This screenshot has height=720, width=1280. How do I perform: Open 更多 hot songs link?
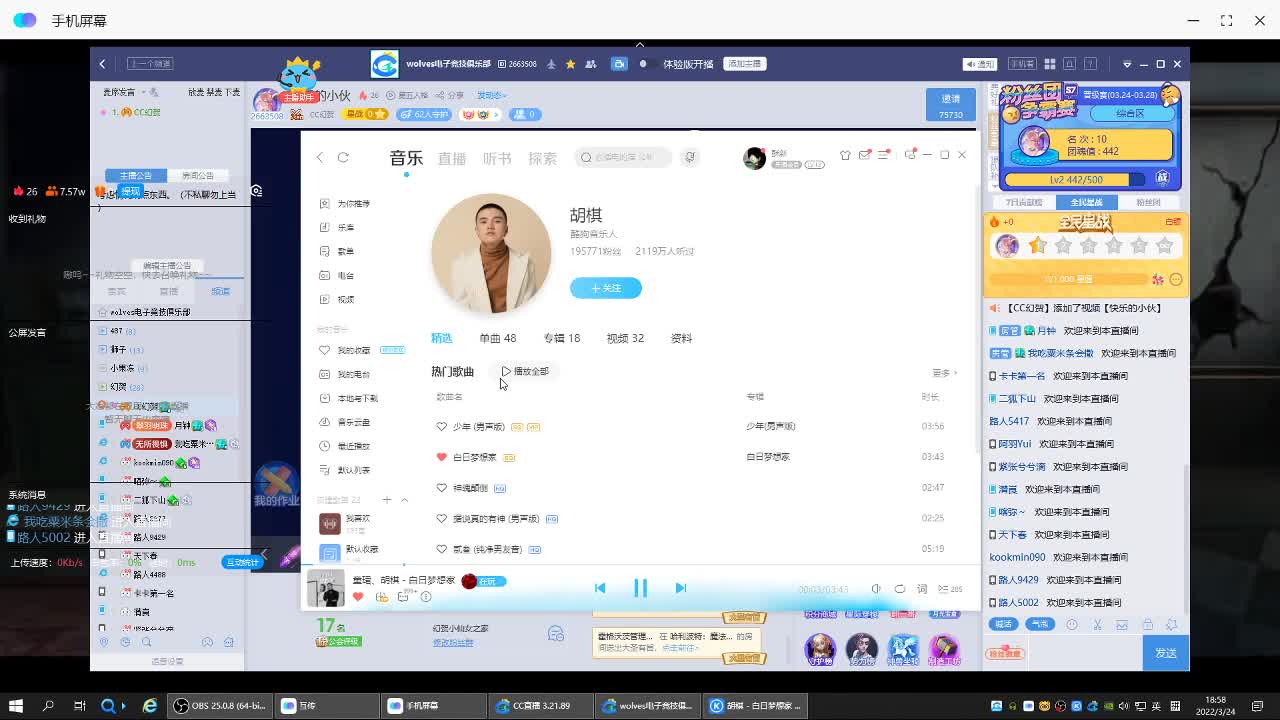click(944, 373)
